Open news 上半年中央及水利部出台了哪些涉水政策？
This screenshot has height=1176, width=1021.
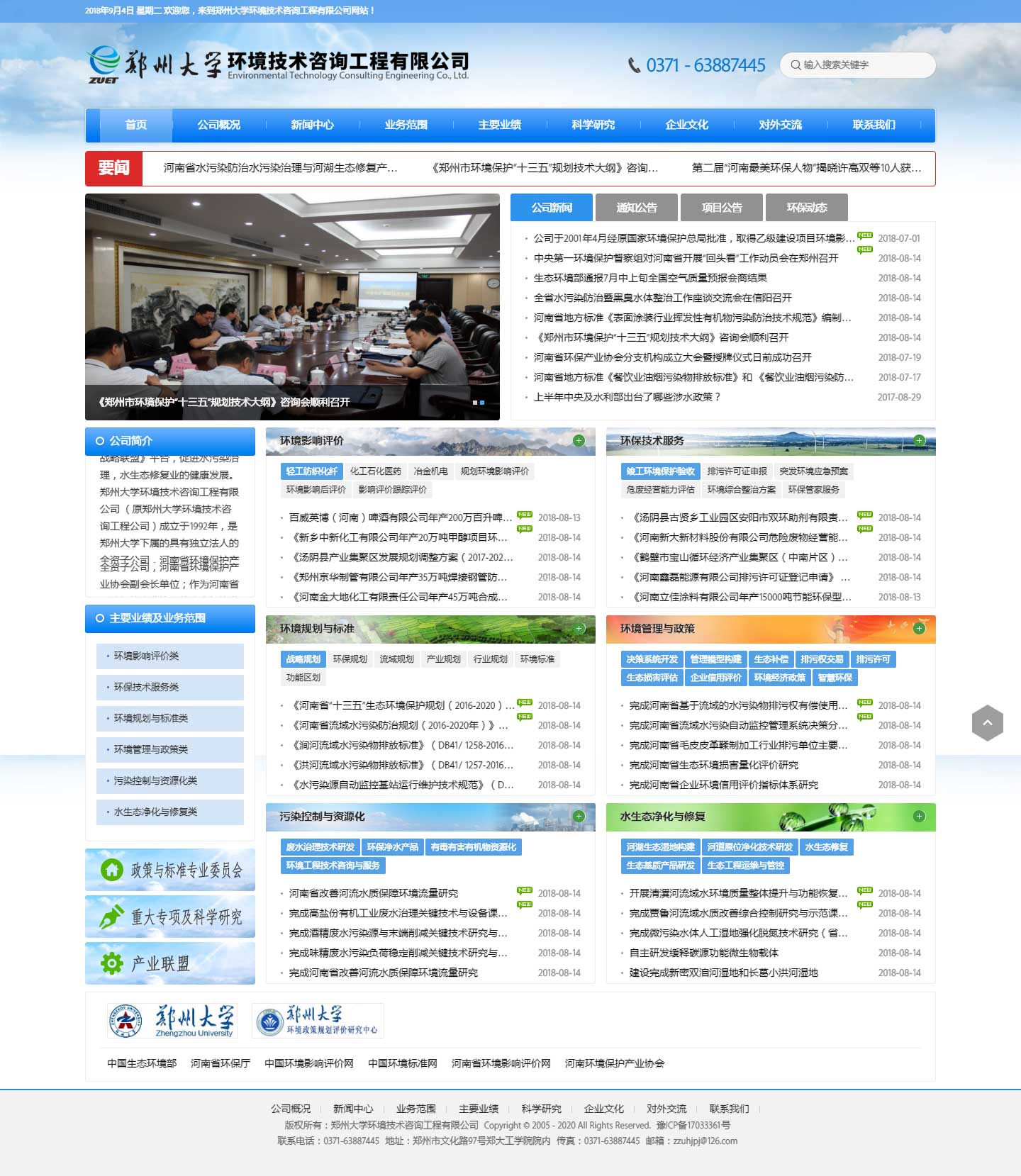click(627, 397)
